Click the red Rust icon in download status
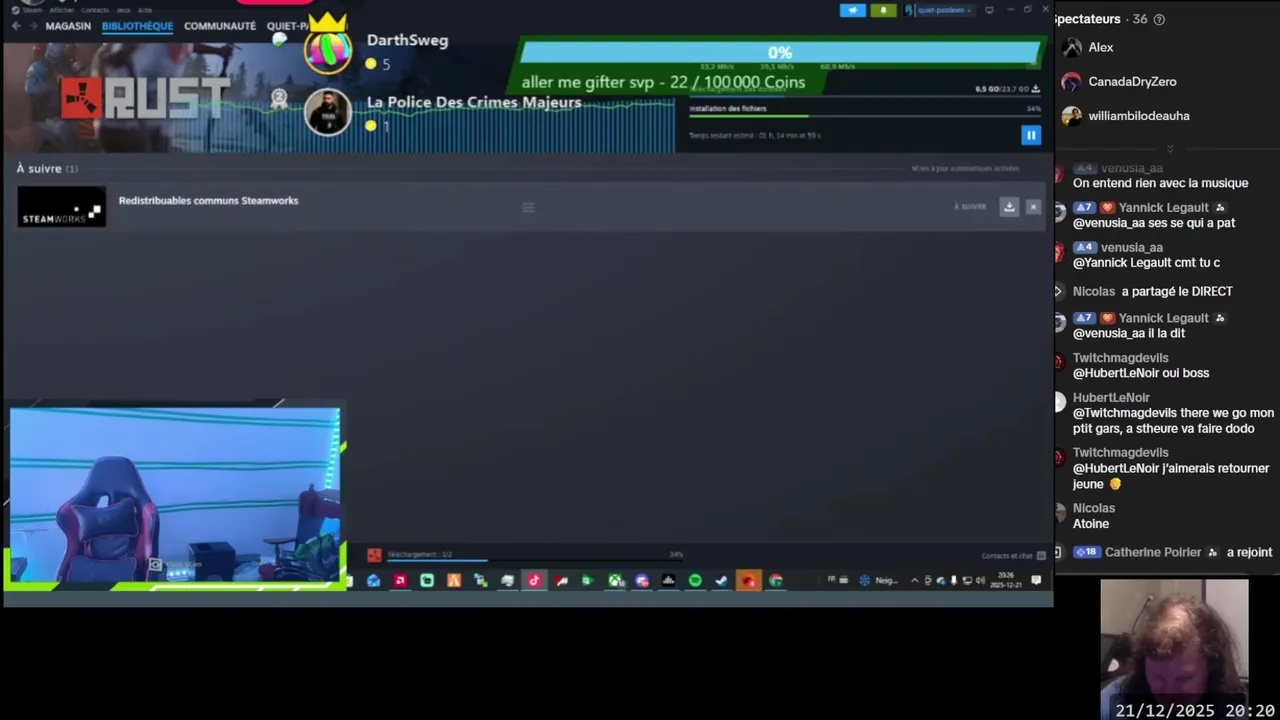Screen dimensions: 1280x720 click(x=374, y=555)
